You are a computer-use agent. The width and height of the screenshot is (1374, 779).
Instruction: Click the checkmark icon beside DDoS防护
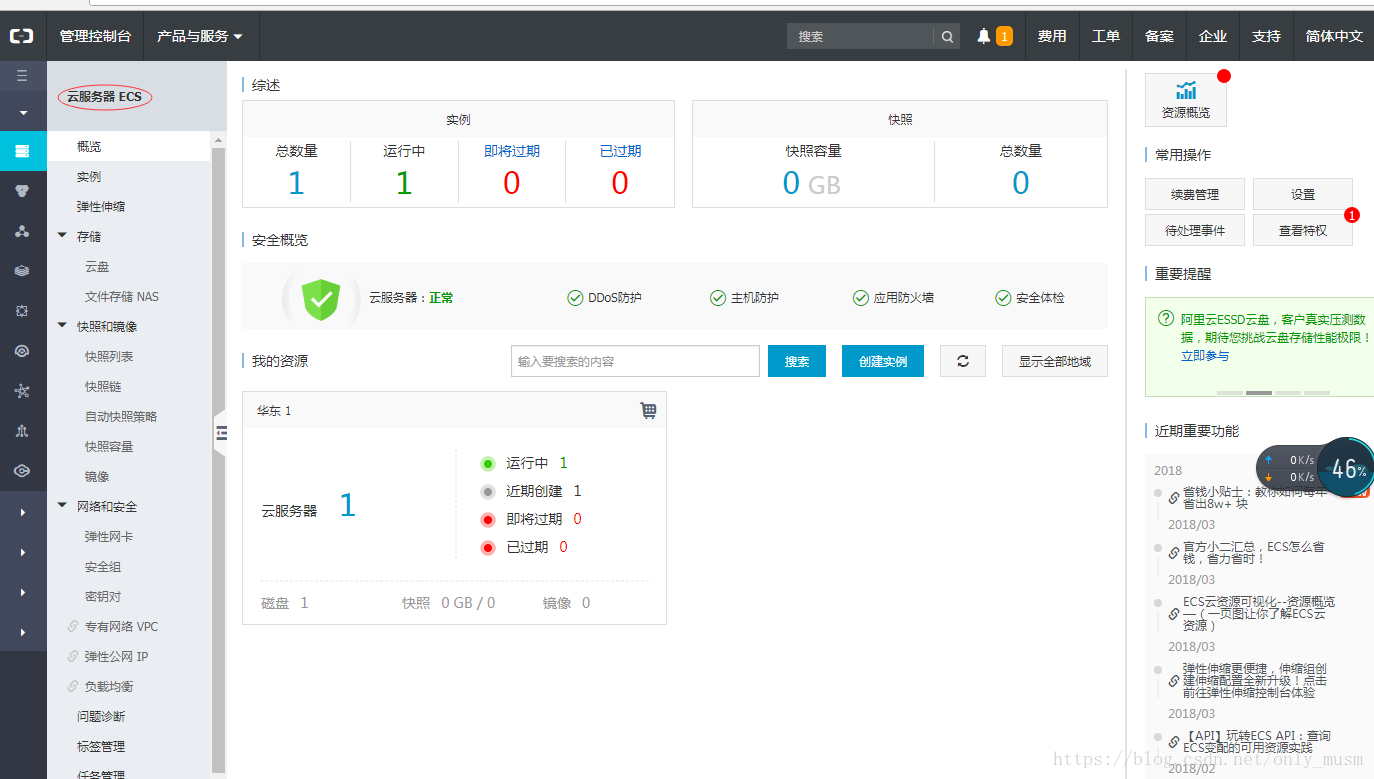pyautogui.click(x=575, y=298)
